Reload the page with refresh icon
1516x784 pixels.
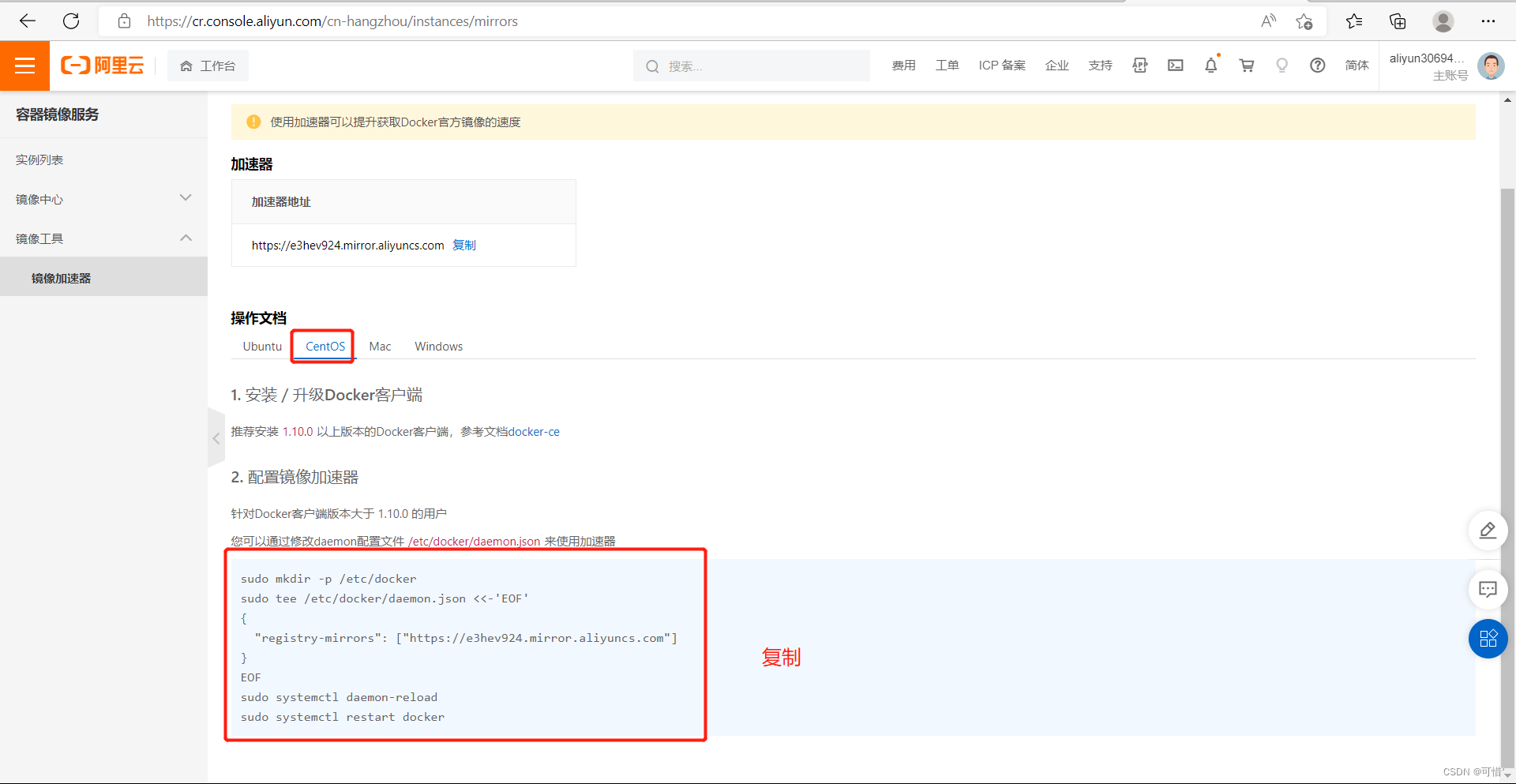pos(71,21)
